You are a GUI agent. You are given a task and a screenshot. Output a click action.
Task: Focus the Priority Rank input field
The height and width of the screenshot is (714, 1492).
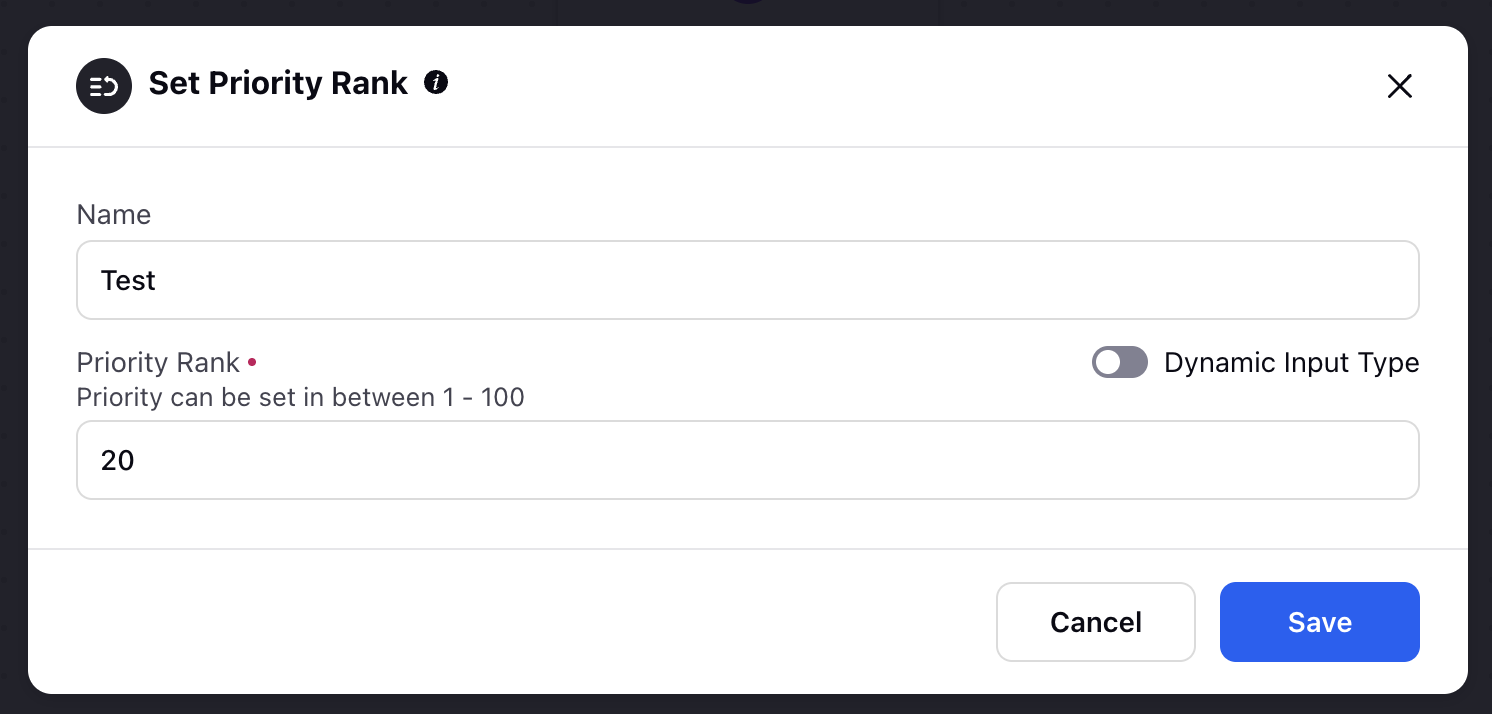coord(748,460)
